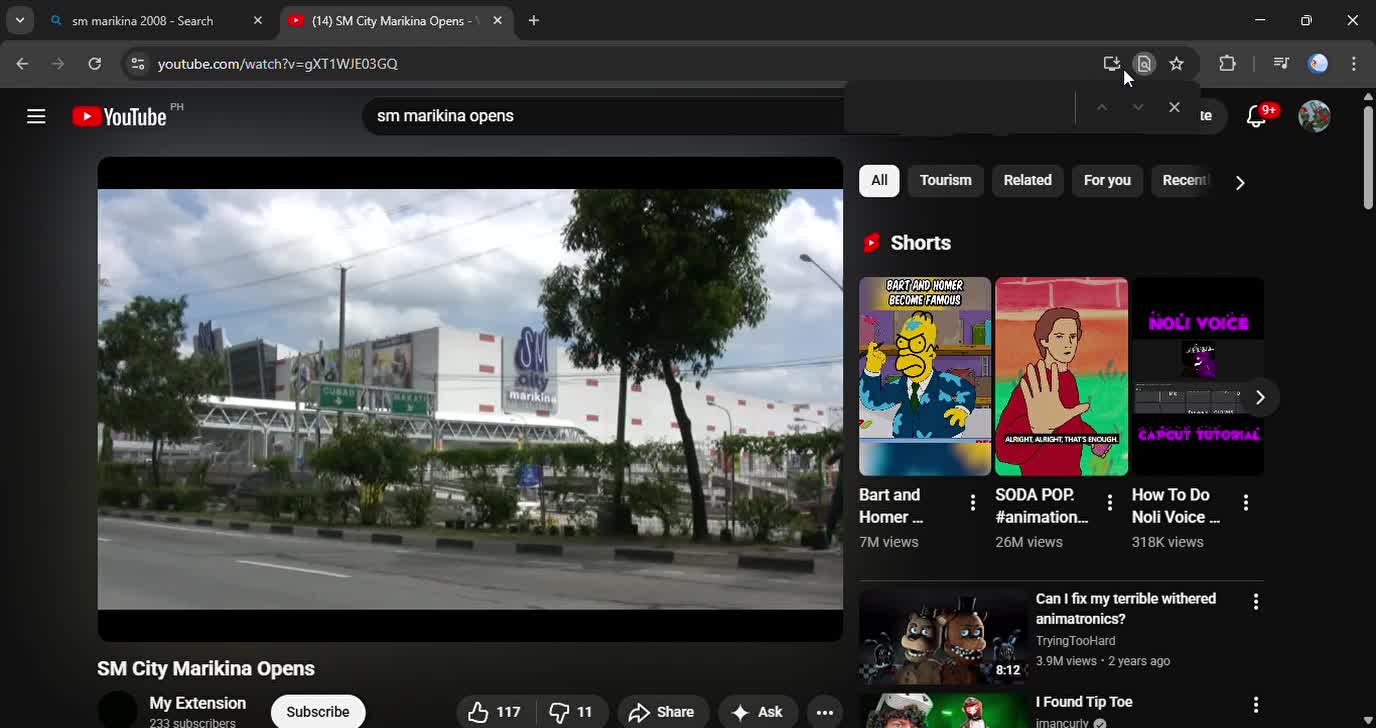Dislike the video with 11 dislikes
The width and height of the screenshot is (1376, 728).
[572, 712]
